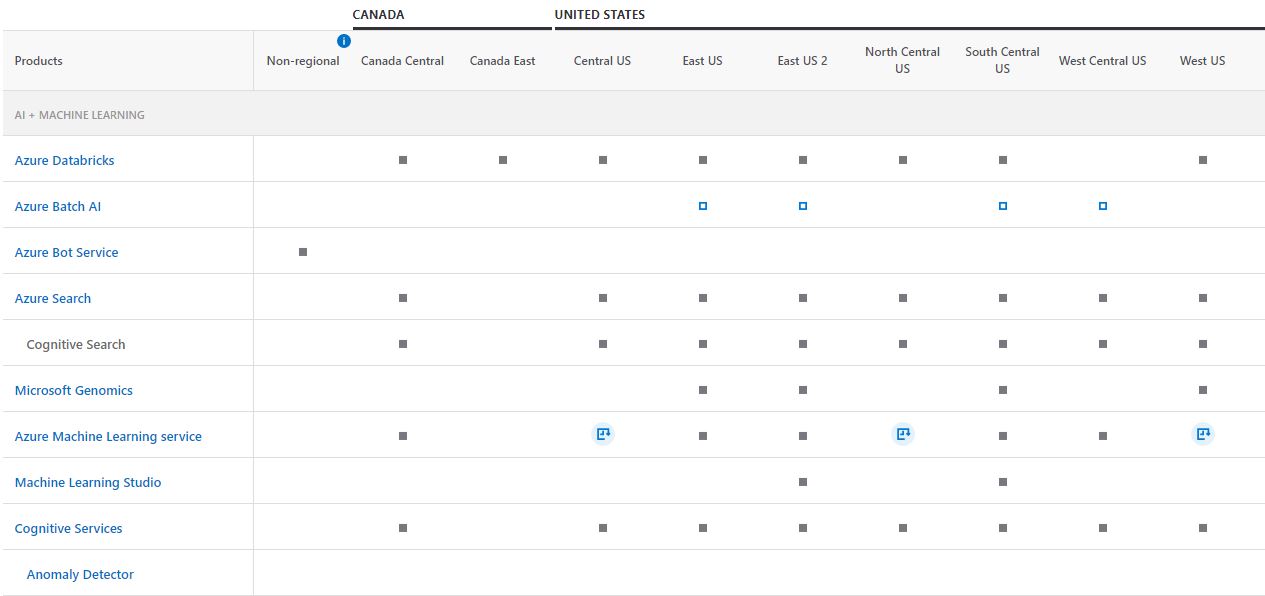Image resolution: width=1265 pixels, height=596 pixels.
Task: Click the Products column header
Action: (x=38, y=61)
